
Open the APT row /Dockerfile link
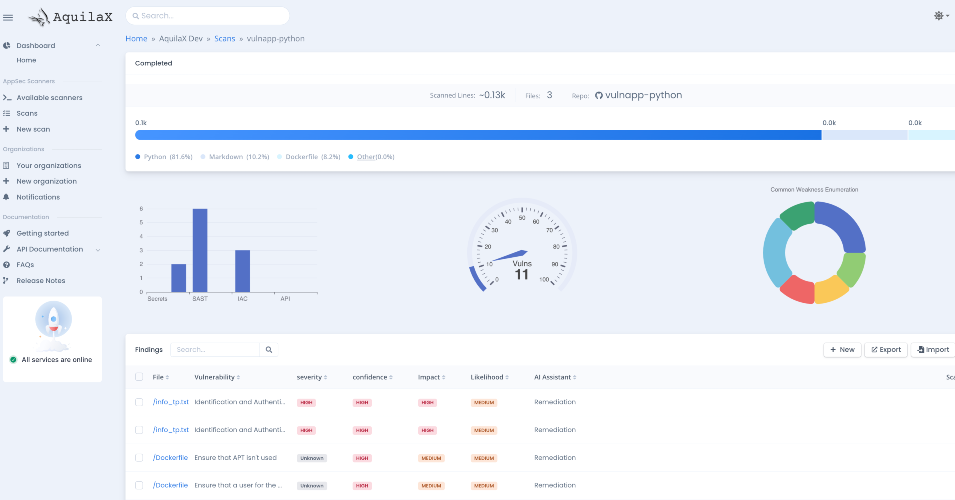(x=170, y=457)
